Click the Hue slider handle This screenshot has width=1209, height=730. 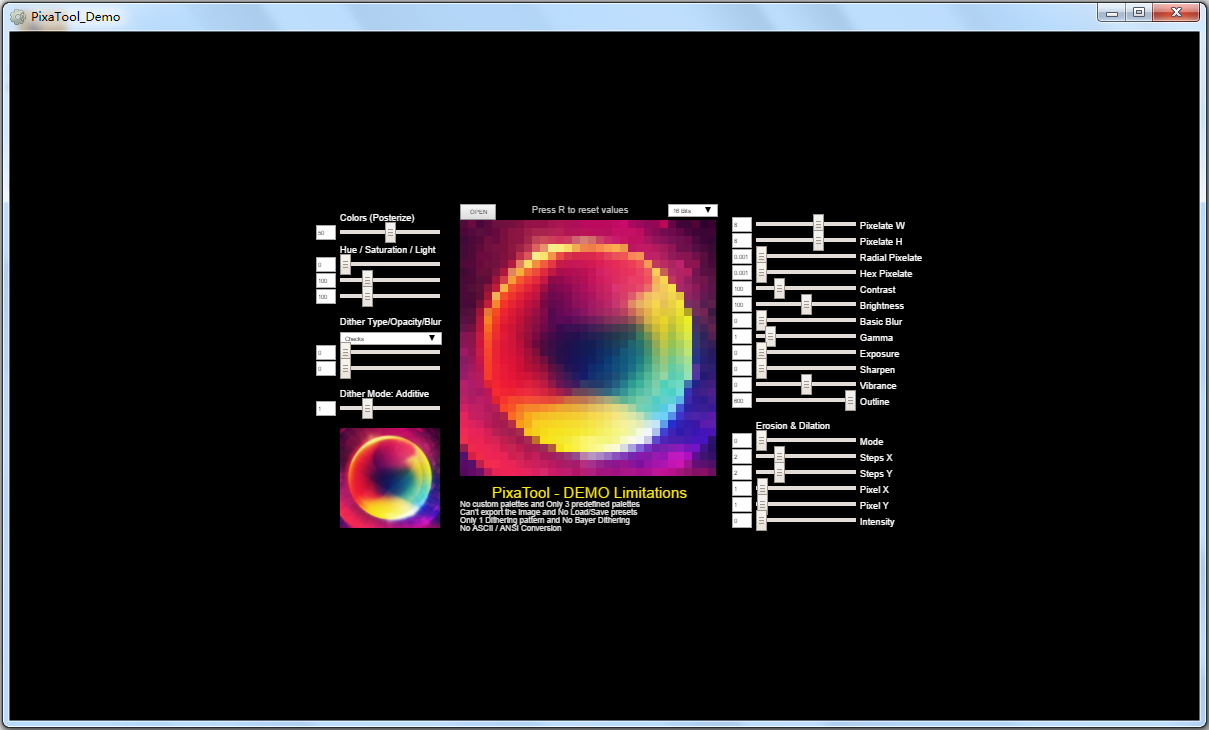tap(345, 264)
